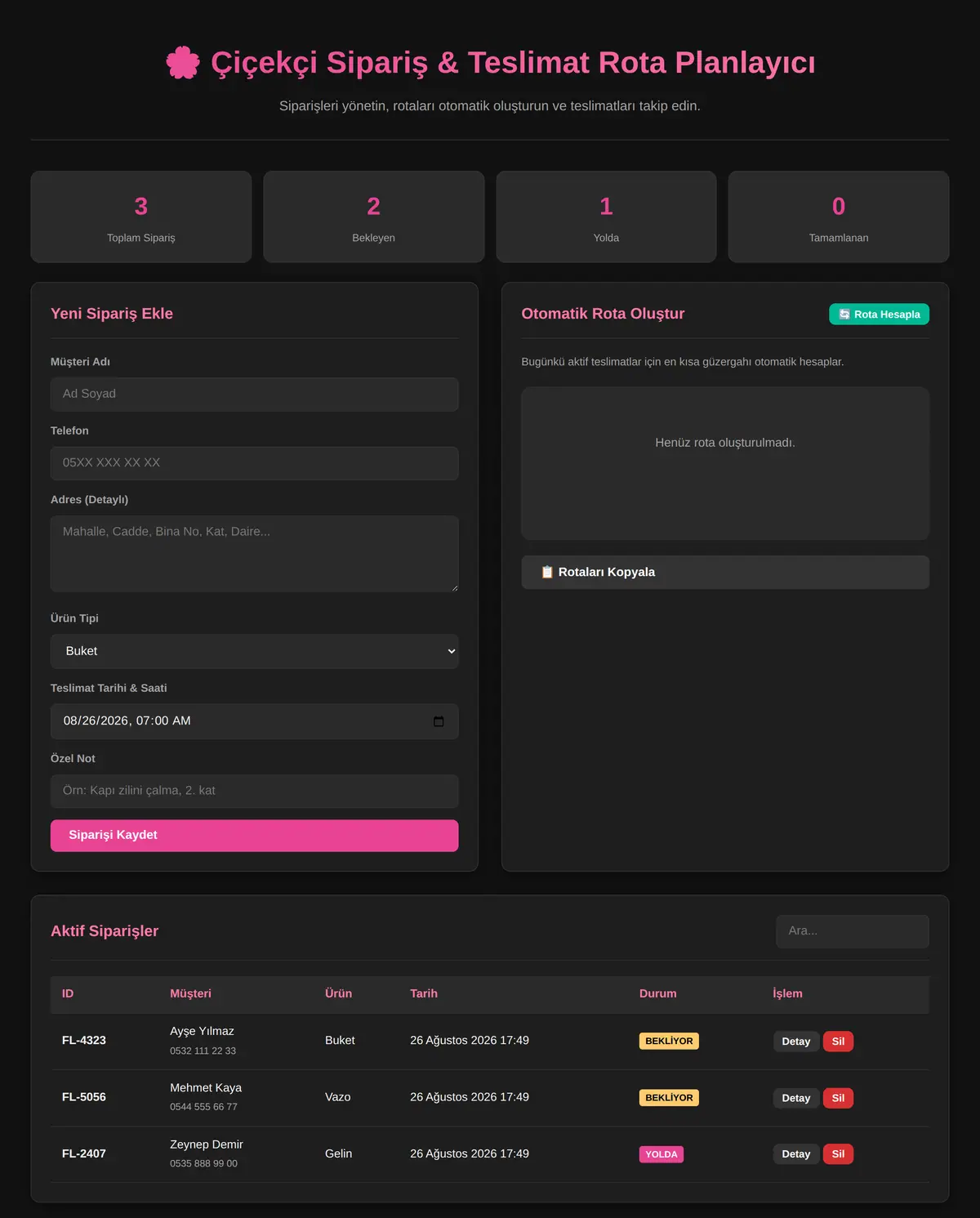Click the Tamamlanan stat card
The height and width of the screenshot is (1218, 980).
(x=839, y=216)
